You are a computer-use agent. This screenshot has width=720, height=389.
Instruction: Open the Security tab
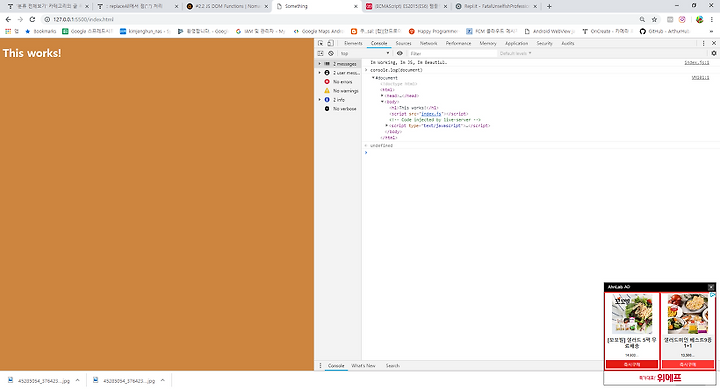(544, 43)
